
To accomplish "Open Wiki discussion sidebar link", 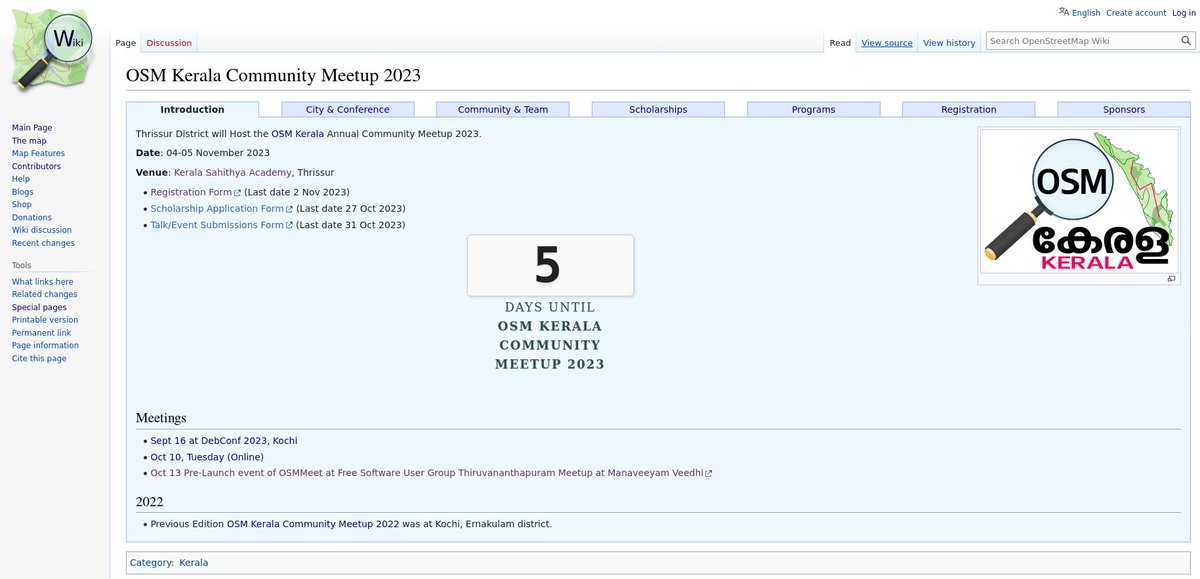I will pos(42,230).
